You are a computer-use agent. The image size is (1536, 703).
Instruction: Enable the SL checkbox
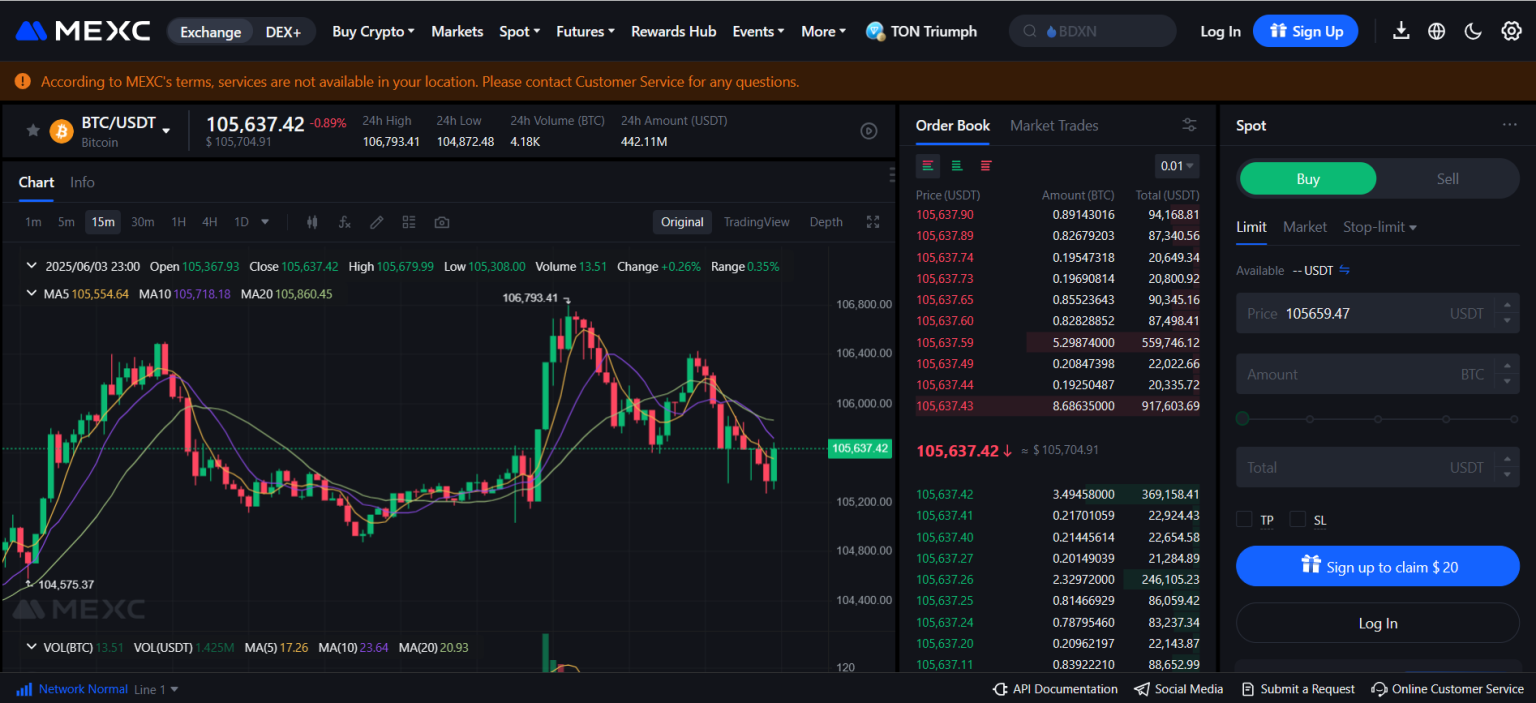point(1296,519)
